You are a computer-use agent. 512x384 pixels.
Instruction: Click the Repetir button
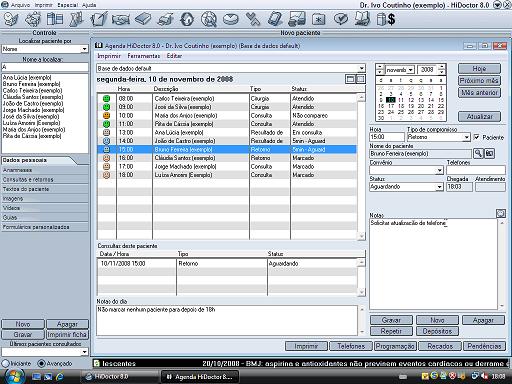click(391, 331)
